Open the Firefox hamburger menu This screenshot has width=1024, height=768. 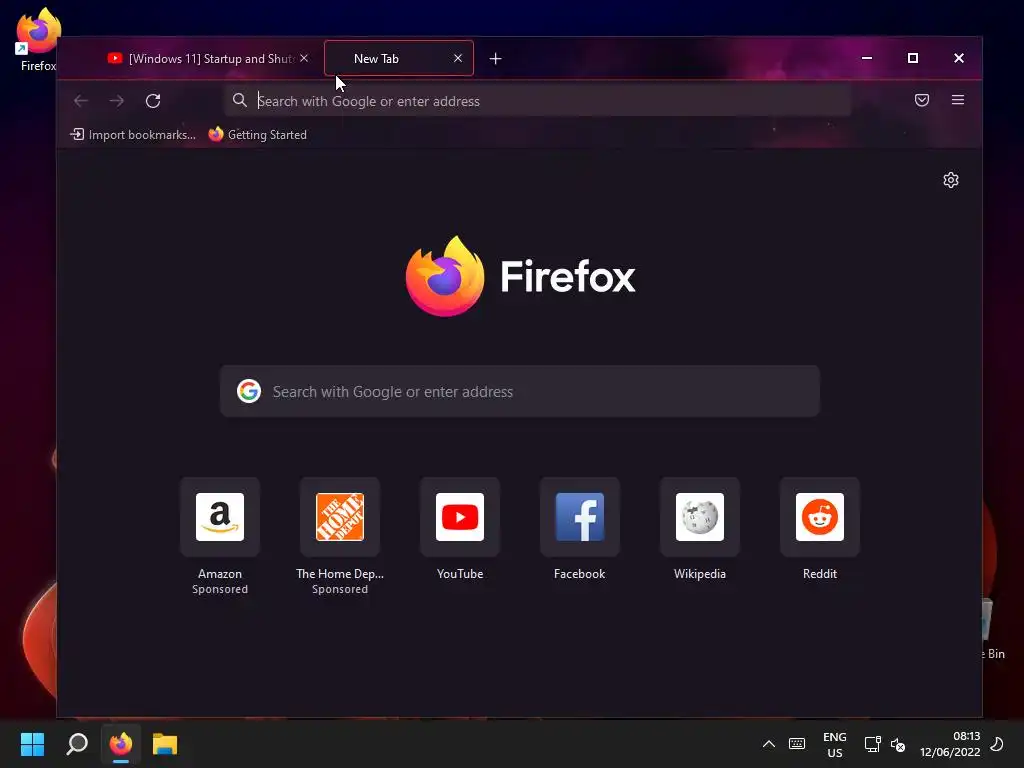(957, 100)
